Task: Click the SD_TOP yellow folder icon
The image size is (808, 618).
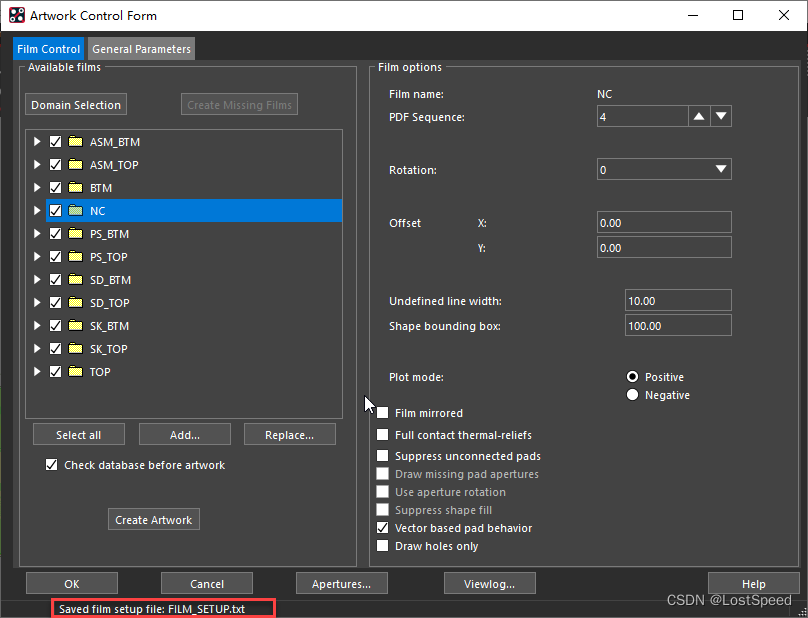Action: coord(75,303)
